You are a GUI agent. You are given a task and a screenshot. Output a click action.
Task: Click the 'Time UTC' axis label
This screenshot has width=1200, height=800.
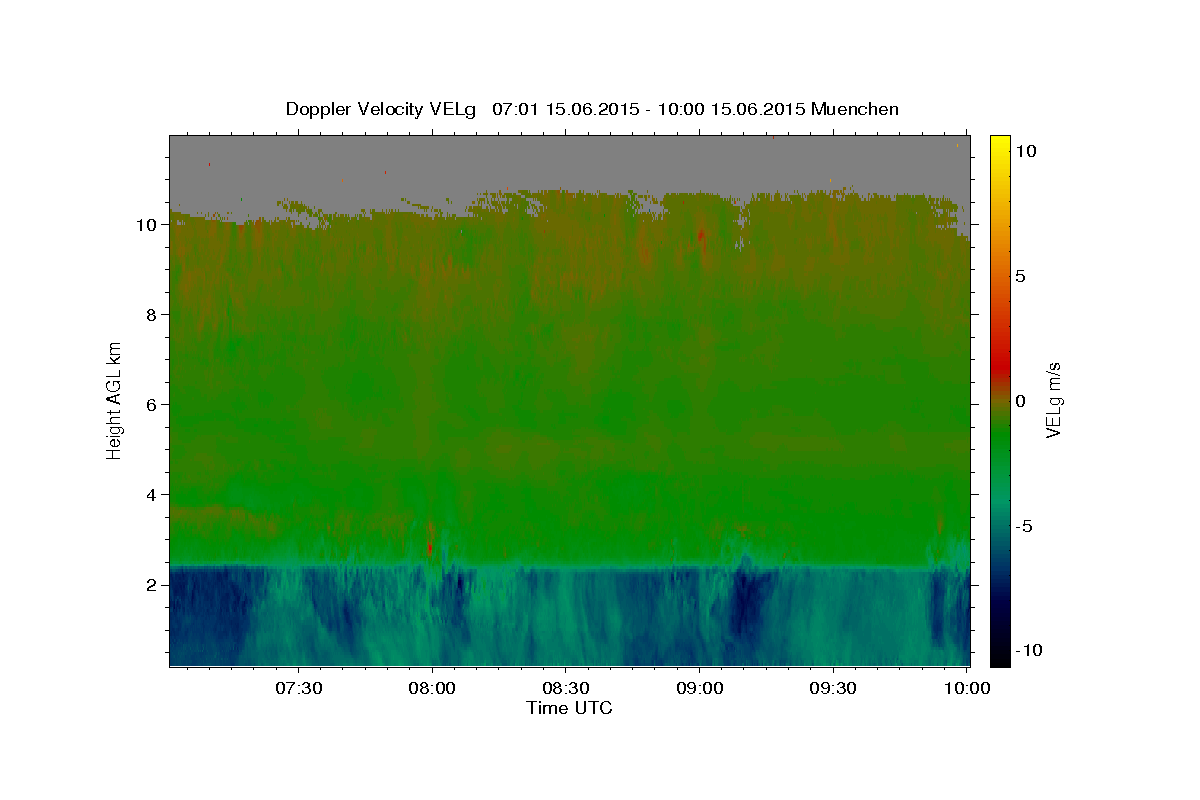[x=569, y=708]
